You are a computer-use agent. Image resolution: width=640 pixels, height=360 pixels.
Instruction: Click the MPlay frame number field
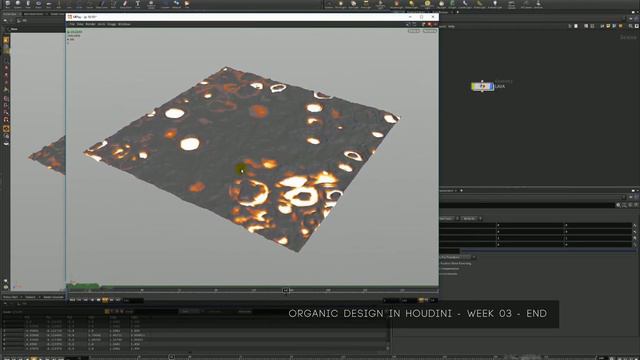coord(133,300)
